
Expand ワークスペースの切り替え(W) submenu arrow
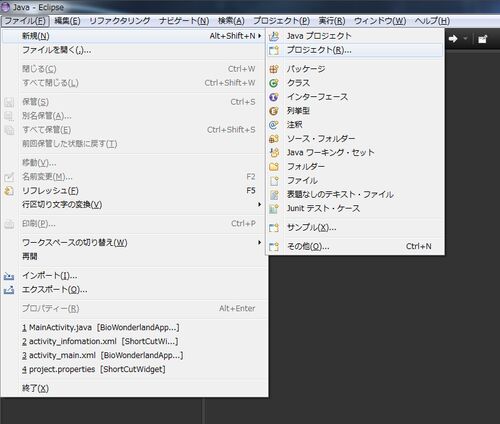tap(260, 242)
